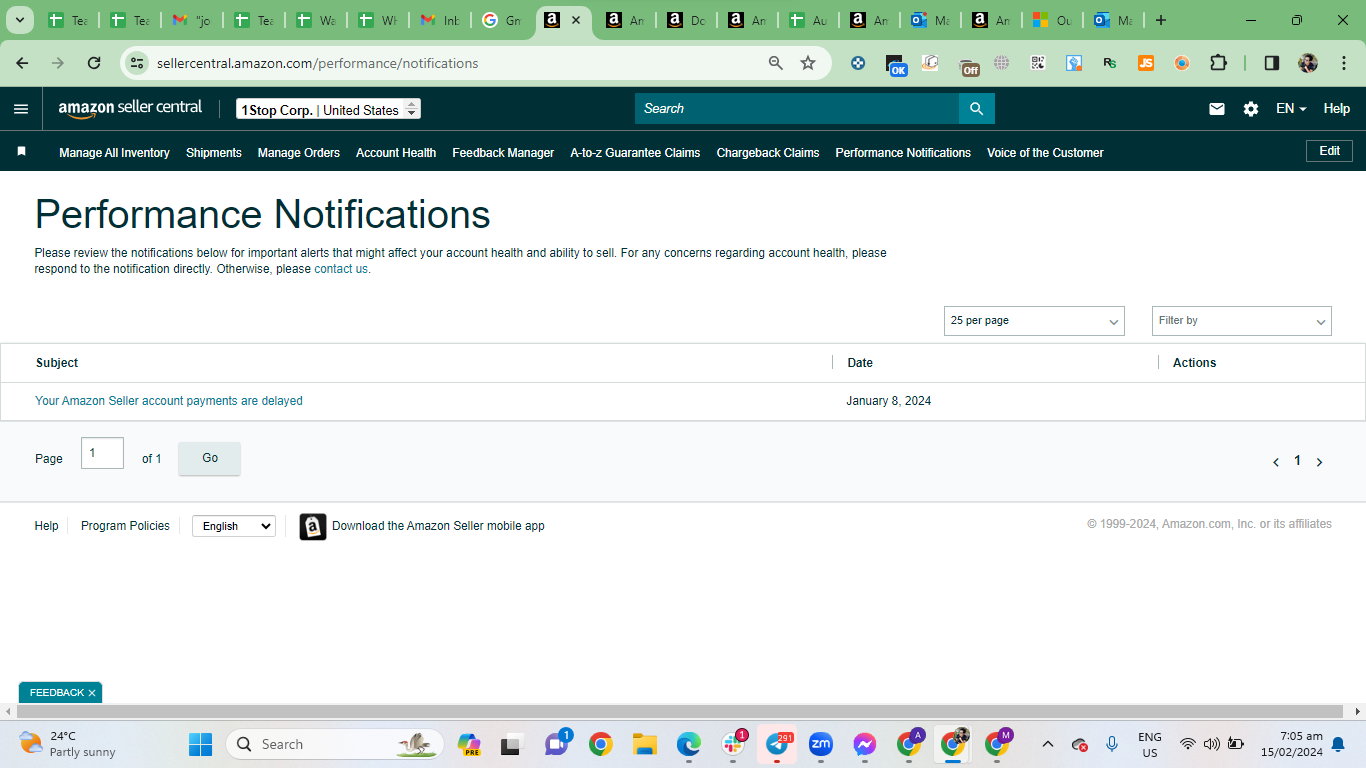Open Manage Orders
Screen dimensions: 1366x768
[x=299, y=153]
